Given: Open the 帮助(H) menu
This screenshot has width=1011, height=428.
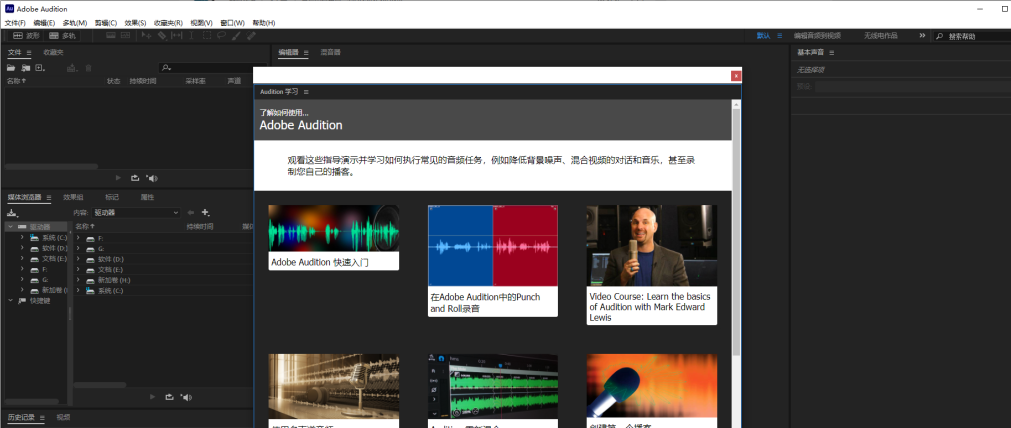Looking at the screenshot, I should [x=264, y=23].
